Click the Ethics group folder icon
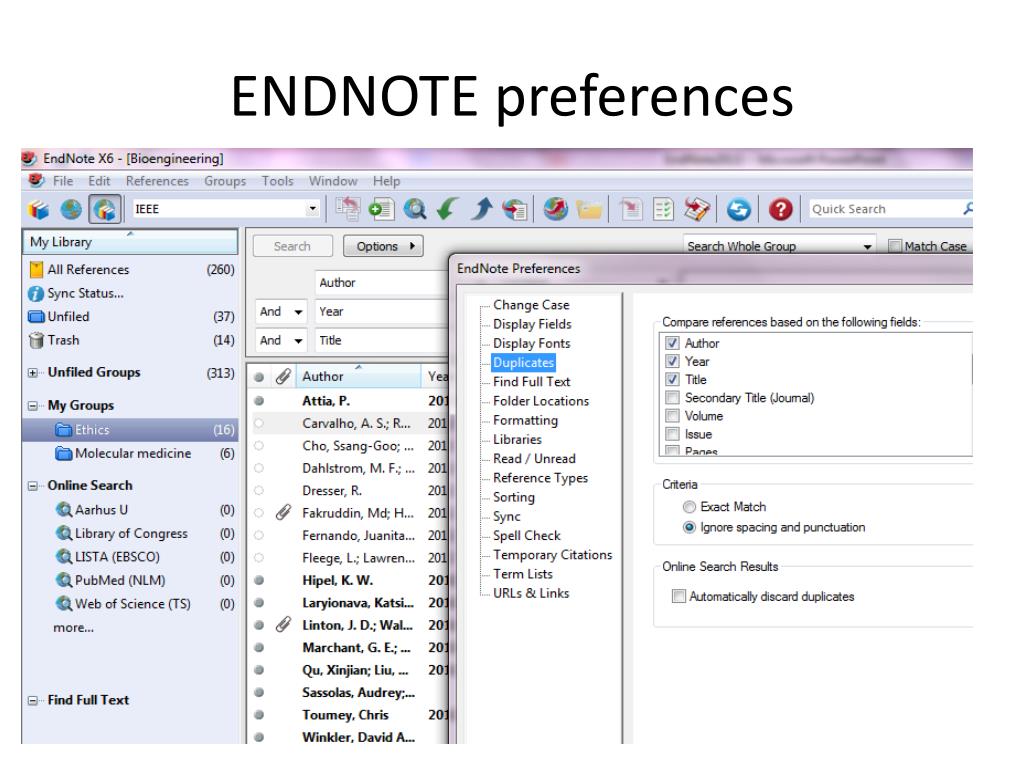1024x768 pixels. pos(63,430)
